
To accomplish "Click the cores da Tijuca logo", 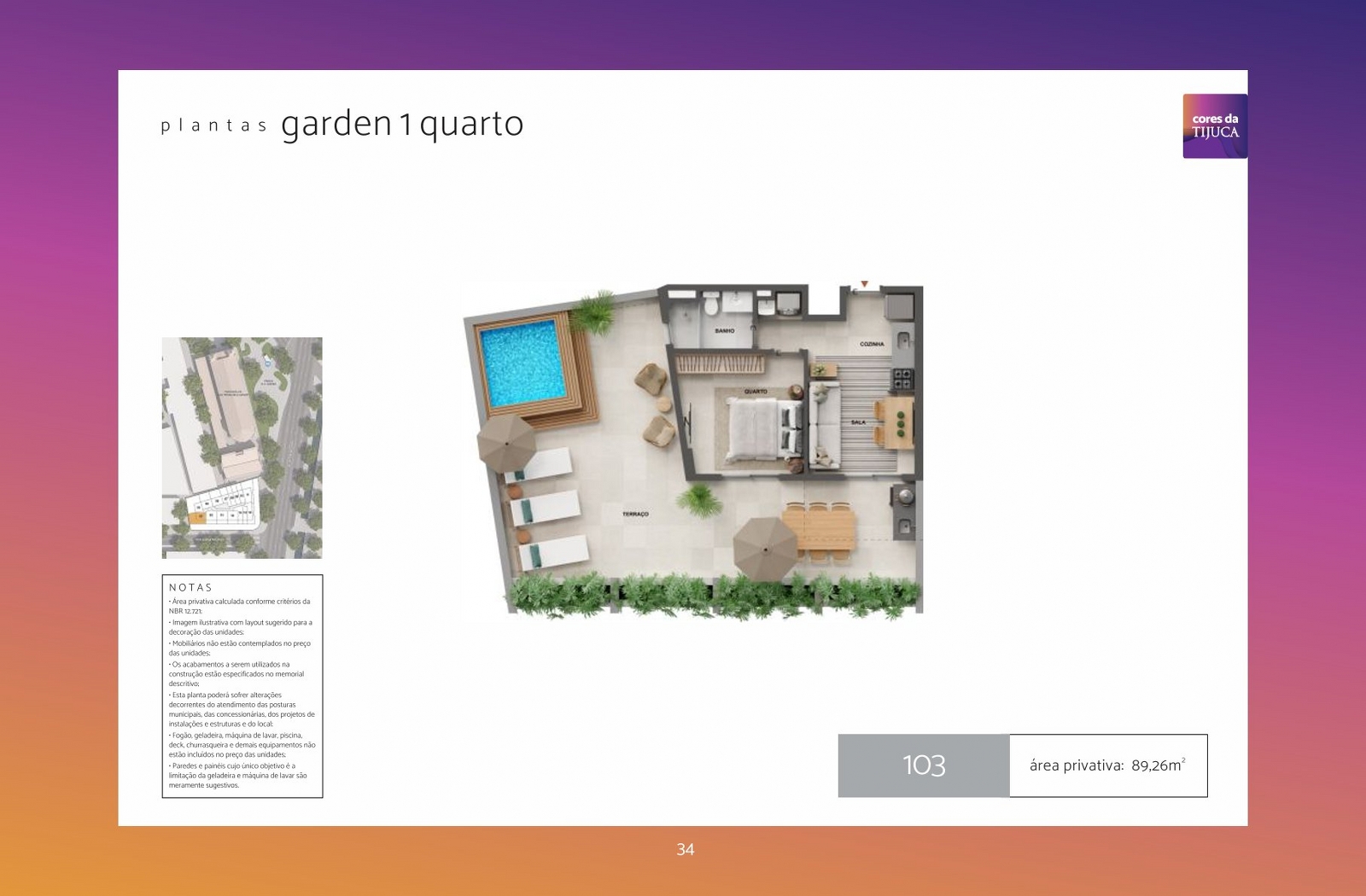I will [x=1215, y=126].
